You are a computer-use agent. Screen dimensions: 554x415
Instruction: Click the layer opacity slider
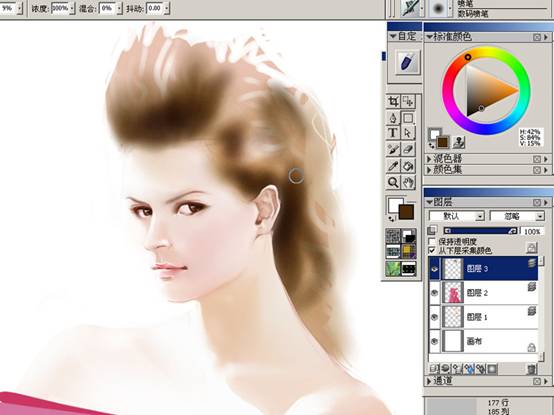click(480, 231)
